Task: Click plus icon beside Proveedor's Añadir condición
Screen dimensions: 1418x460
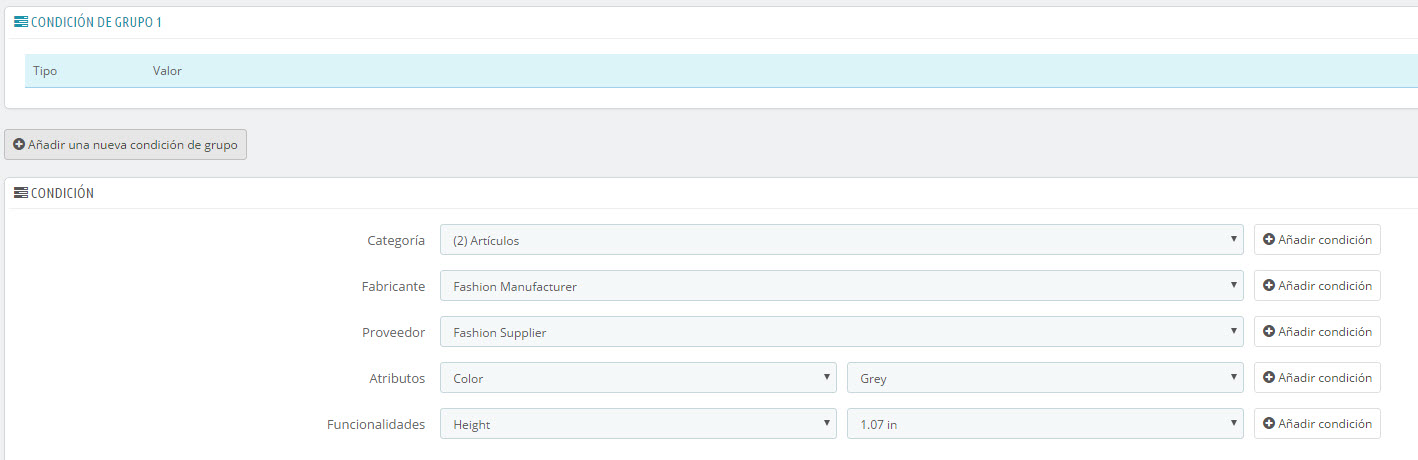Action: [x=1269, y=332]
